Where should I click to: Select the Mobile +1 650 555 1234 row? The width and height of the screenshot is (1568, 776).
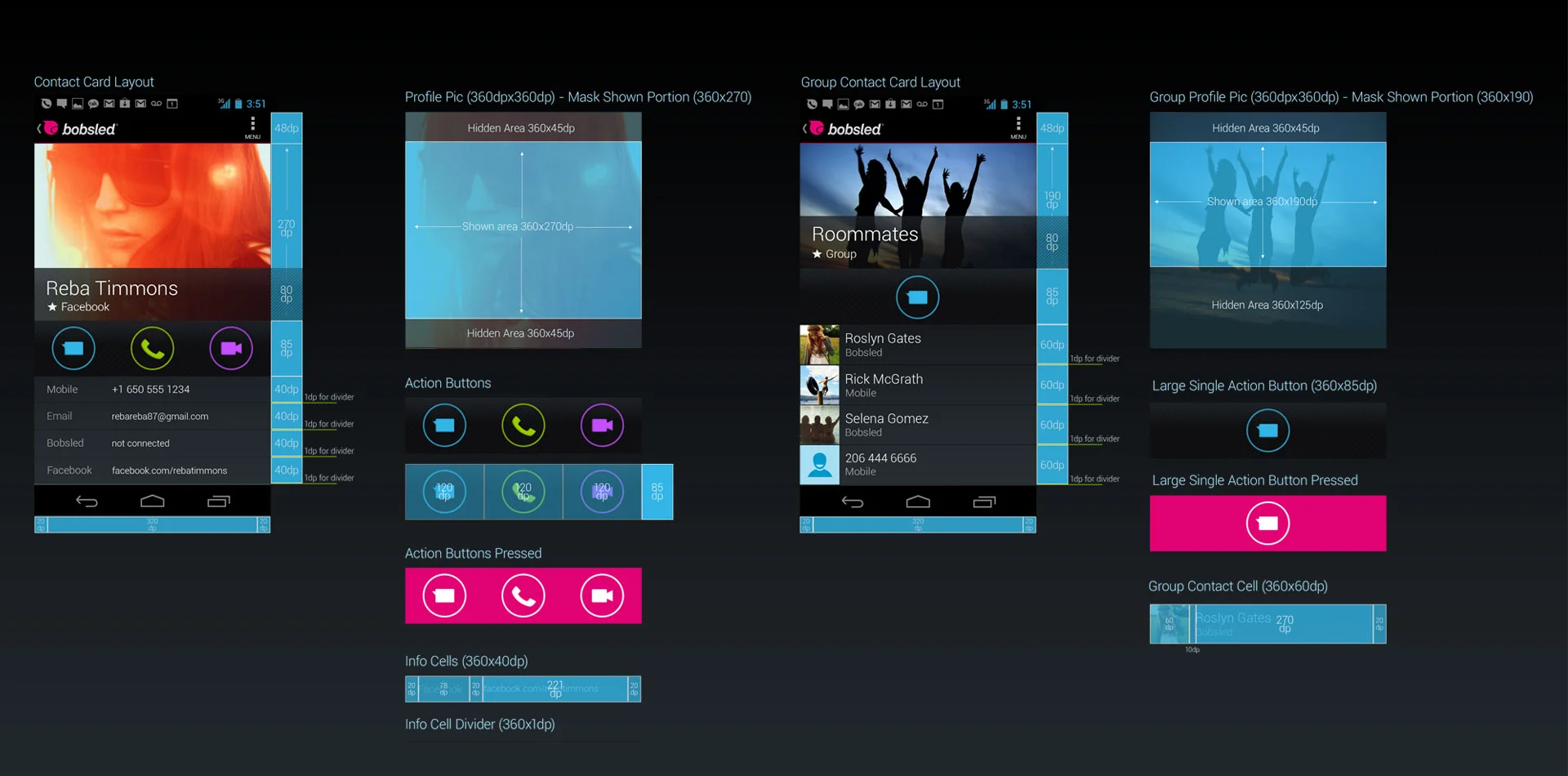click(x=153, y=390)
